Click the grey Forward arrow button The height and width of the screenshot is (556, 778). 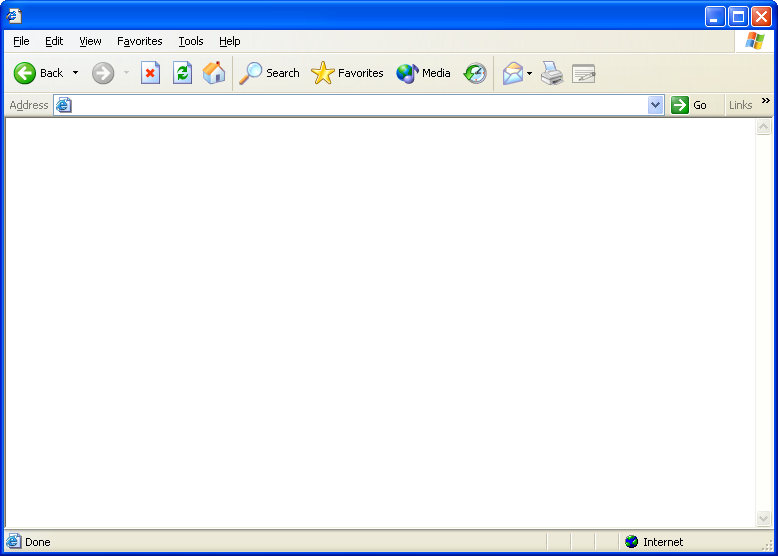[x=103, y=73]
